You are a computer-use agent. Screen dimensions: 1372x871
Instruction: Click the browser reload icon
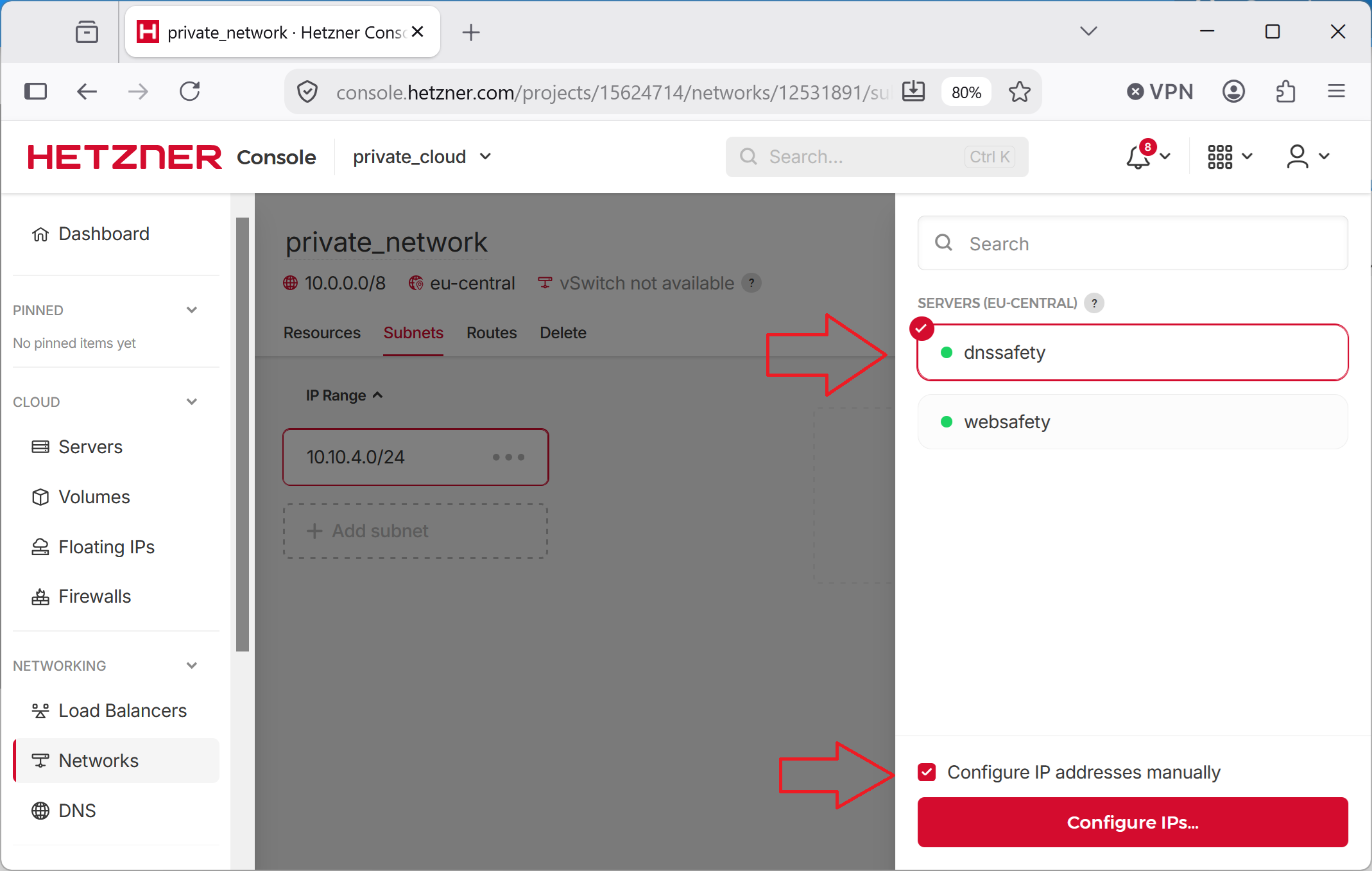tap(189, 91)
